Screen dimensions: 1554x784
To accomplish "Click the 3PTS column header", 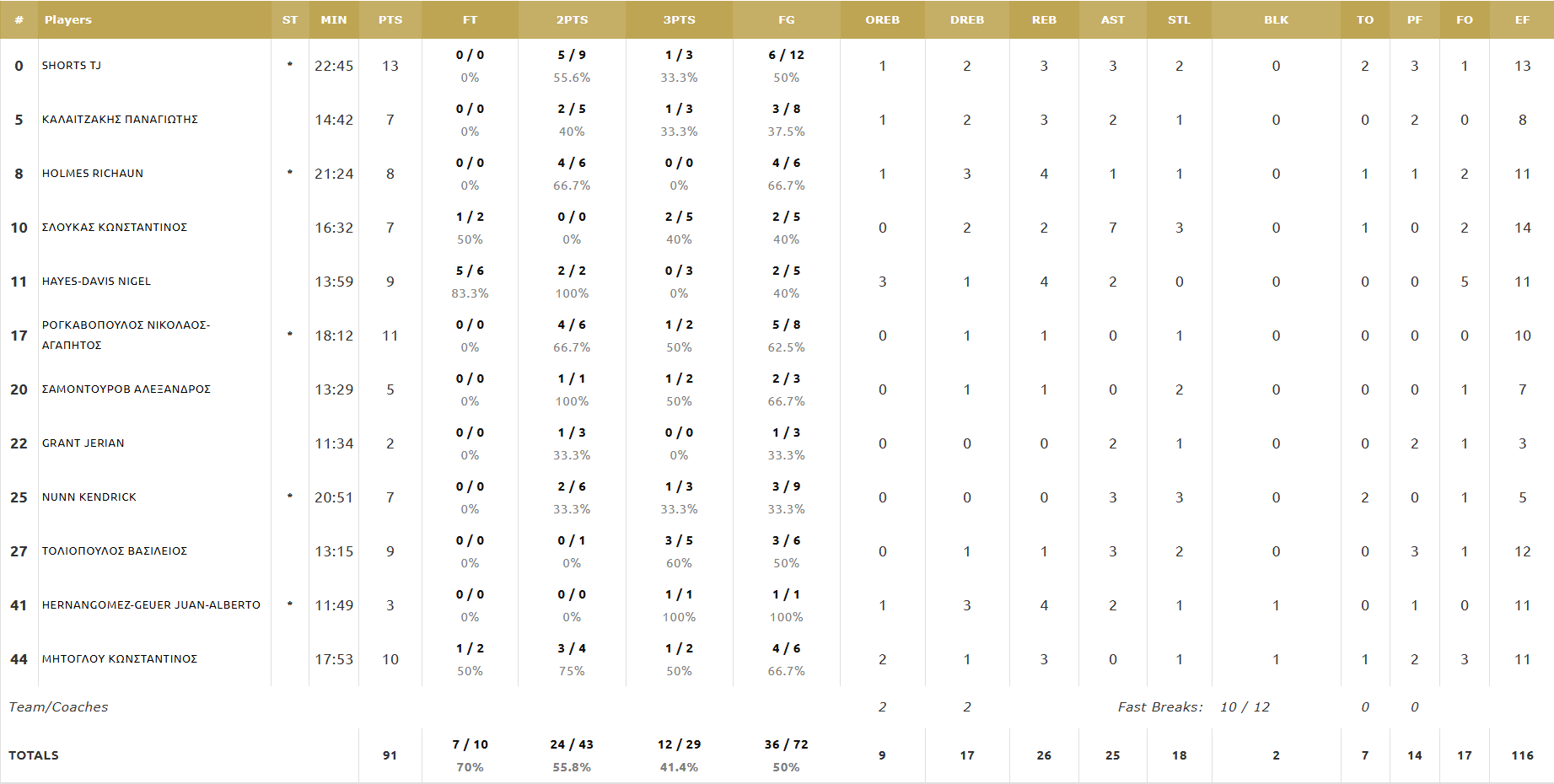I will coord(679,19).
